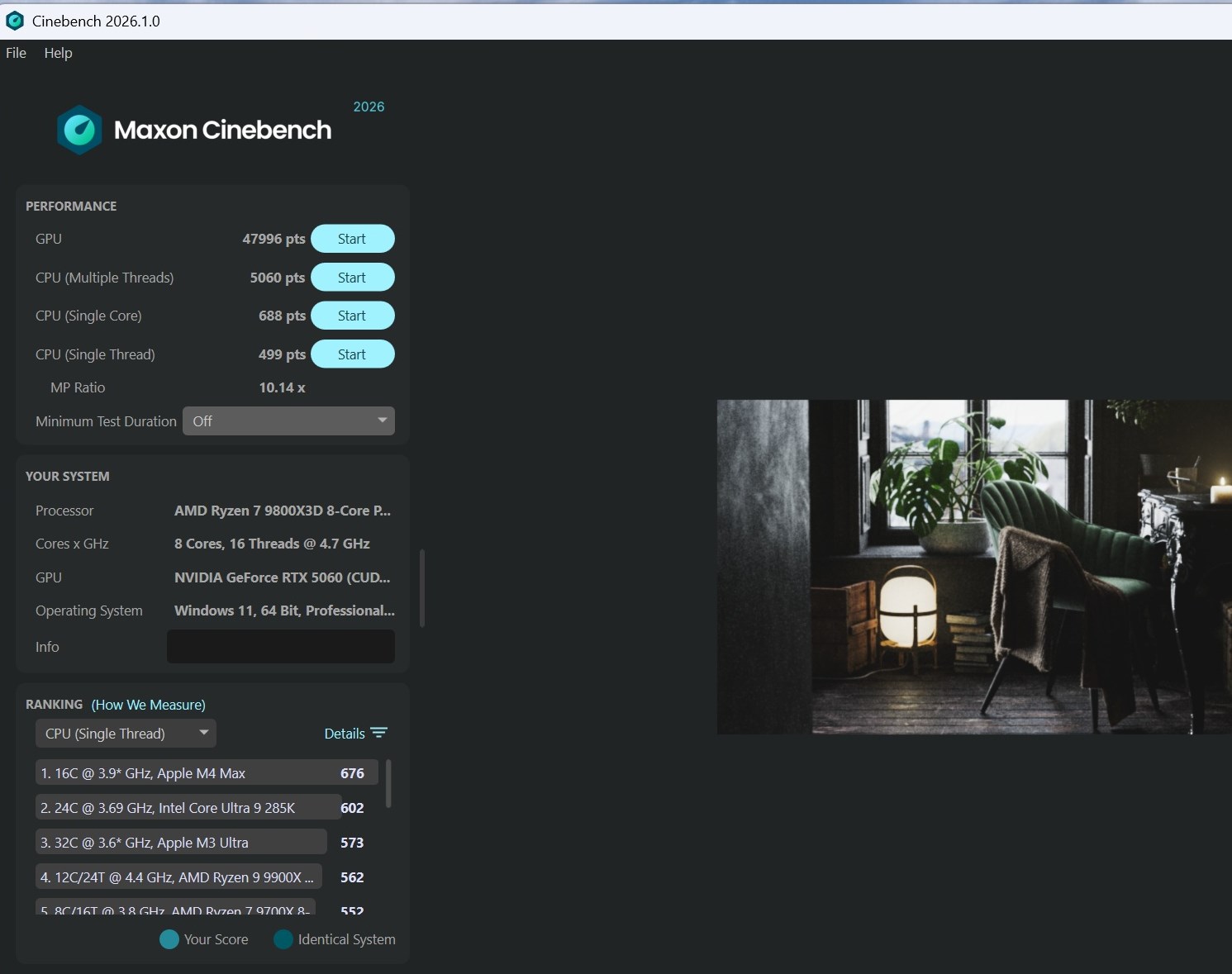The height and width of the screenshot is (974, 1232).
Task: Click the Details filter lines icon
Action: 379,734
